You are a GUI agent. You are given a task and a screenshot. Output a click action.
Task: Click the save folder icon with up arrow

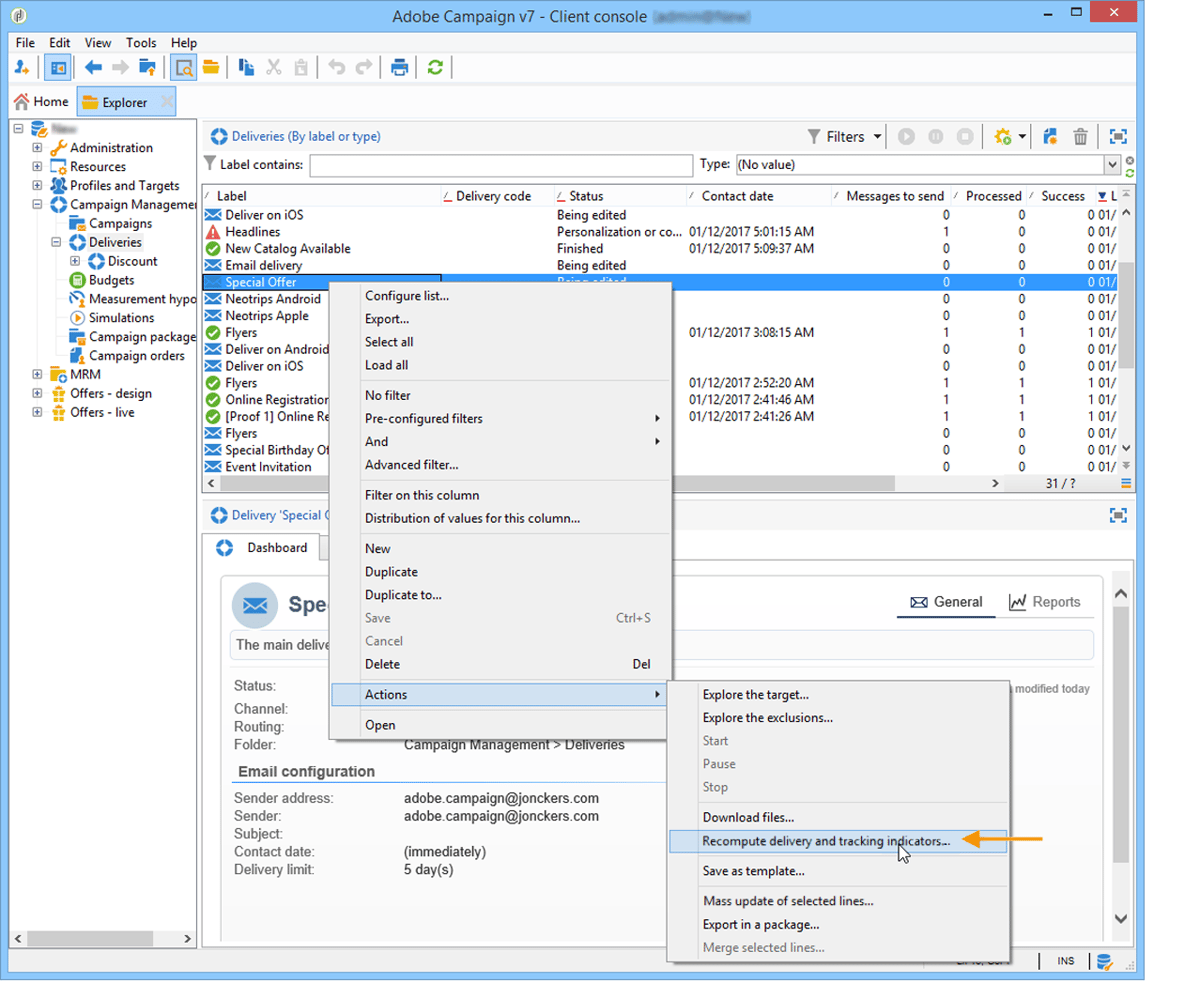(147, 67)
